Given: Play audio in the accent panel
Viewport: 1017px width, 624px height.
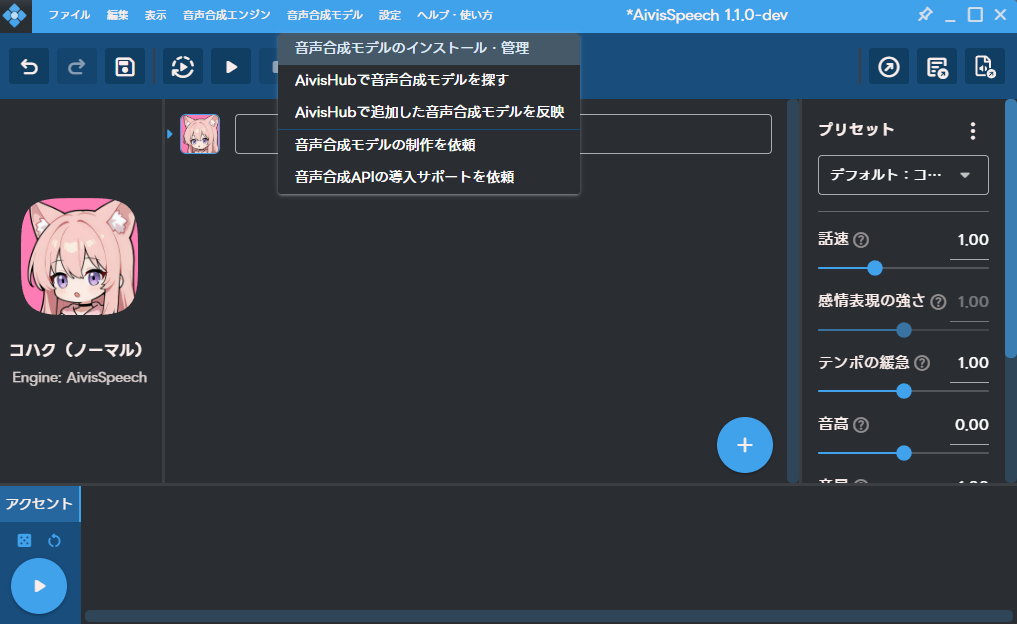Looking at the screenshot, I should [39, 586].
